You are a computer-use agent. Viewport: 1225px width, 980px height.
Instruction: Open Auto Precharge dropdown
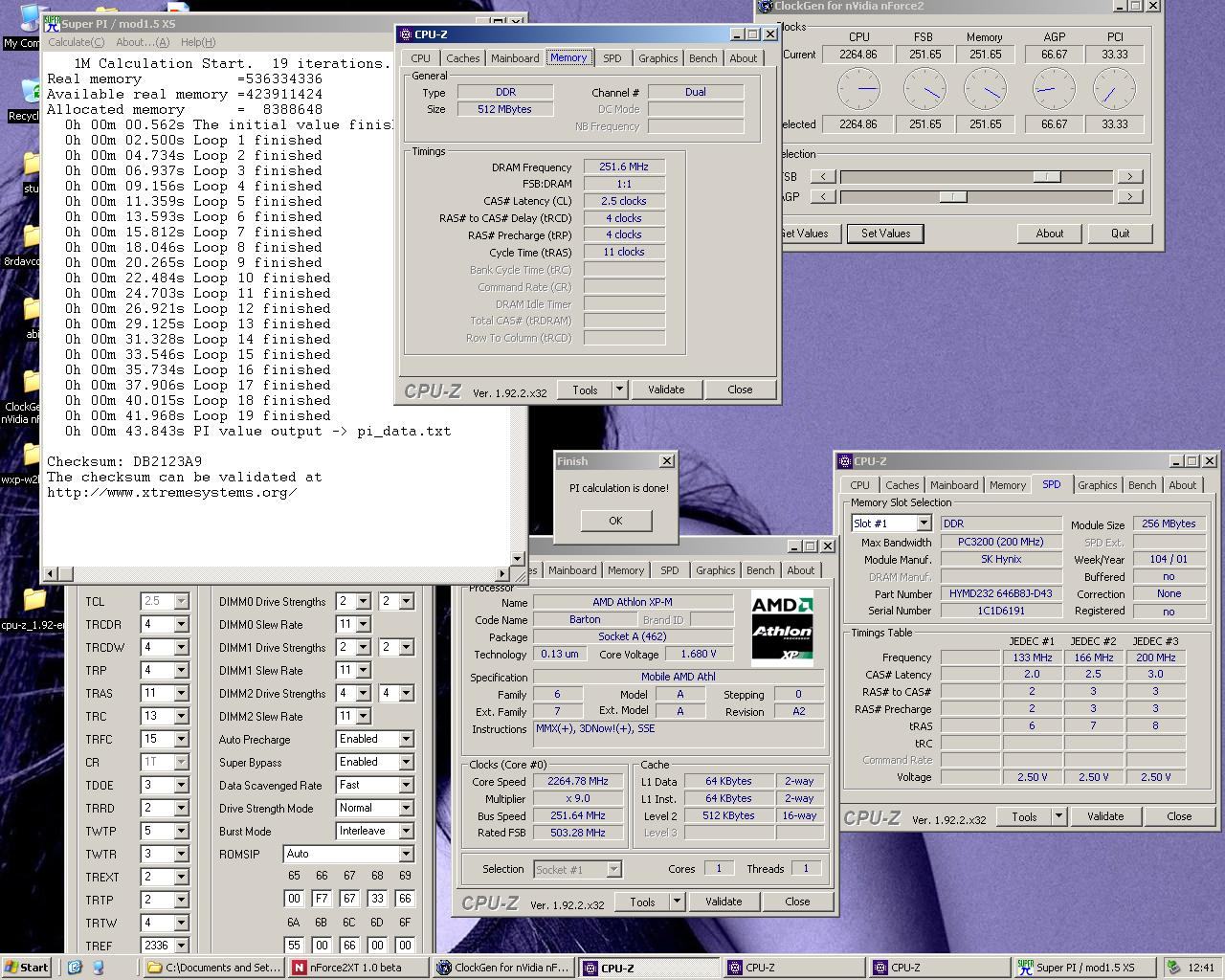[x=406, y=739]
